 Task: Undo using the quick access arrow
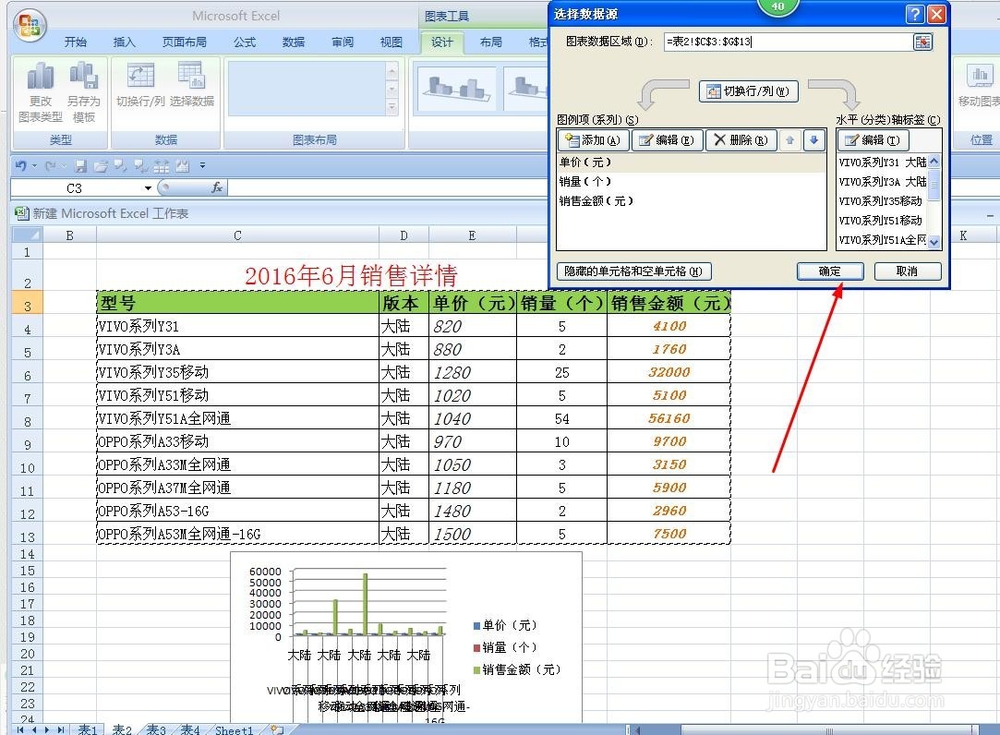tap(21, 166)
